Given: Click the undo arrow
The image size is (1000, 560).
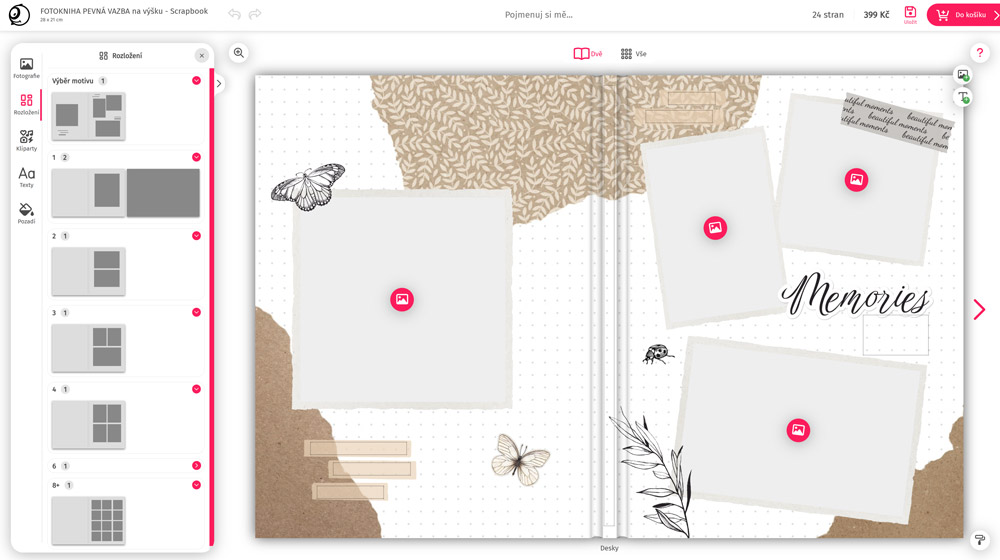Looking at the screenshot, I should click(234, 14).
